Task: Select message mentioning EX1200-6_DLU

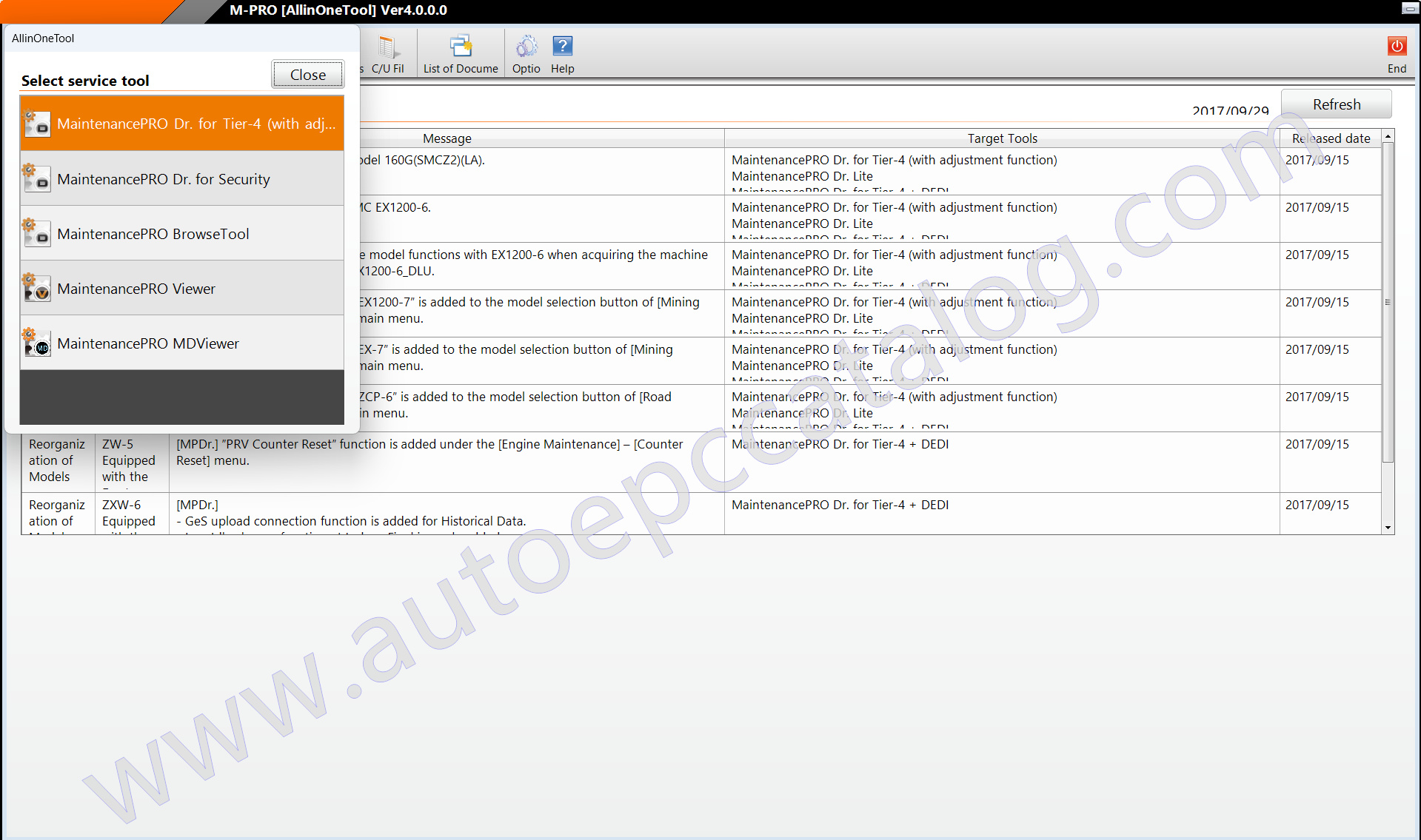Action: tap(541, 266)
